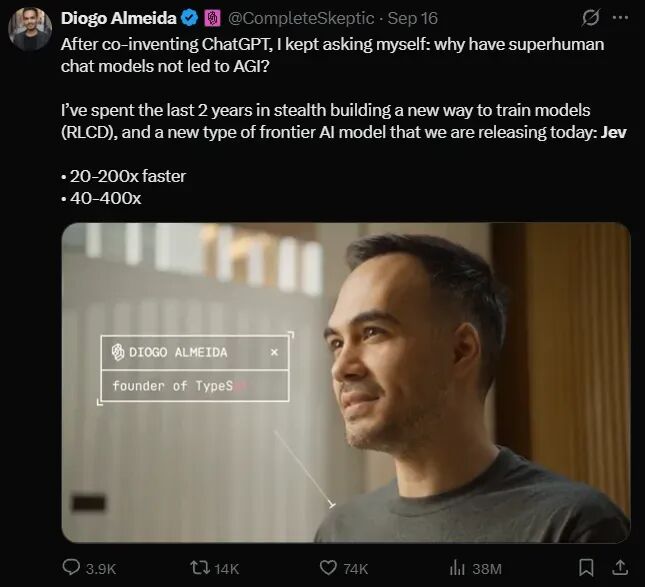Click the 38M views count
Image resolution: width=645 pixels, height=587 pixels.
pyautogui.click(x=487, y=569)
